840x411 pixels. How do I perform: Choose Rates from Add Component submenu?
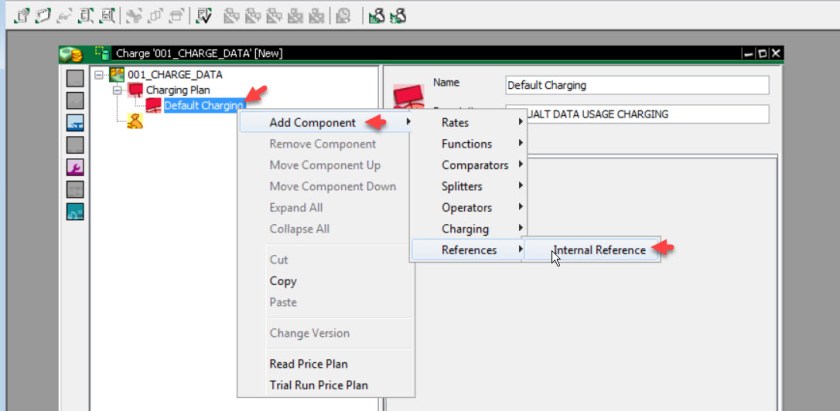[468, 123]
